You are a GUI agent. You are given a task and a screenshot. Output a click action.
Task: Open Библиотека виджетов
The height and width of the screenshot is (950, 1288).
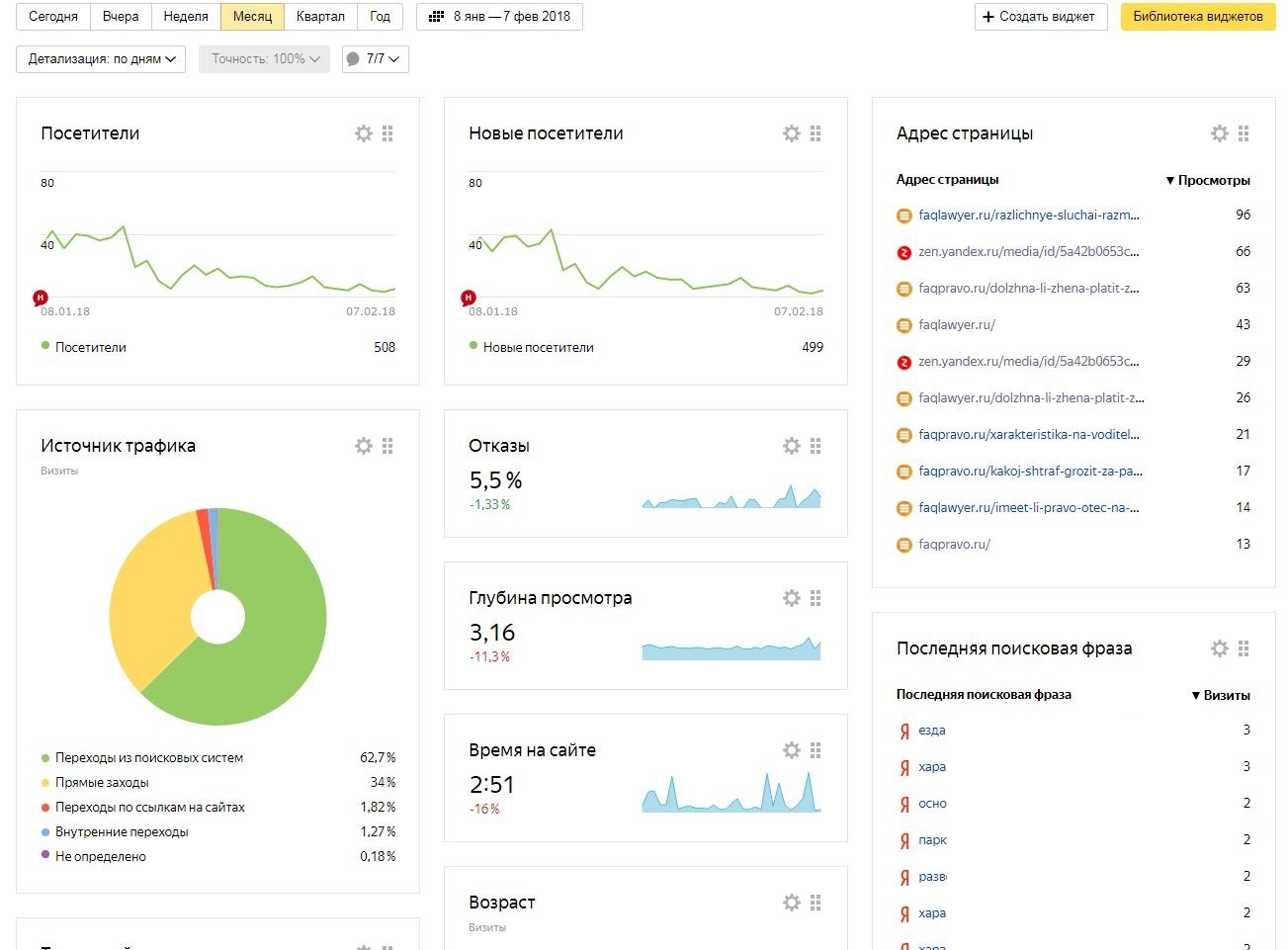coord(1198,17)
